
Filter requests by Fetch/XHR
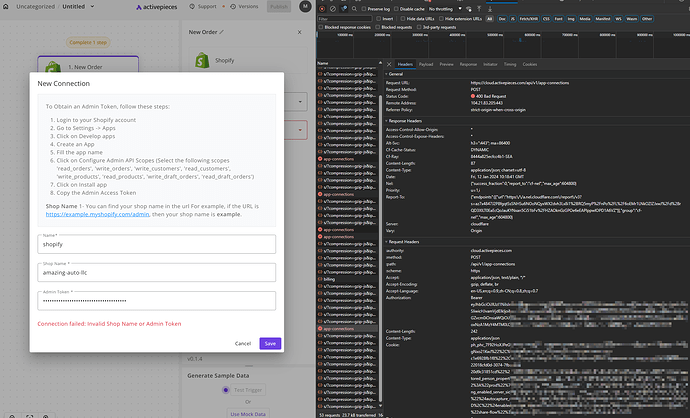[x=529, y=19]
